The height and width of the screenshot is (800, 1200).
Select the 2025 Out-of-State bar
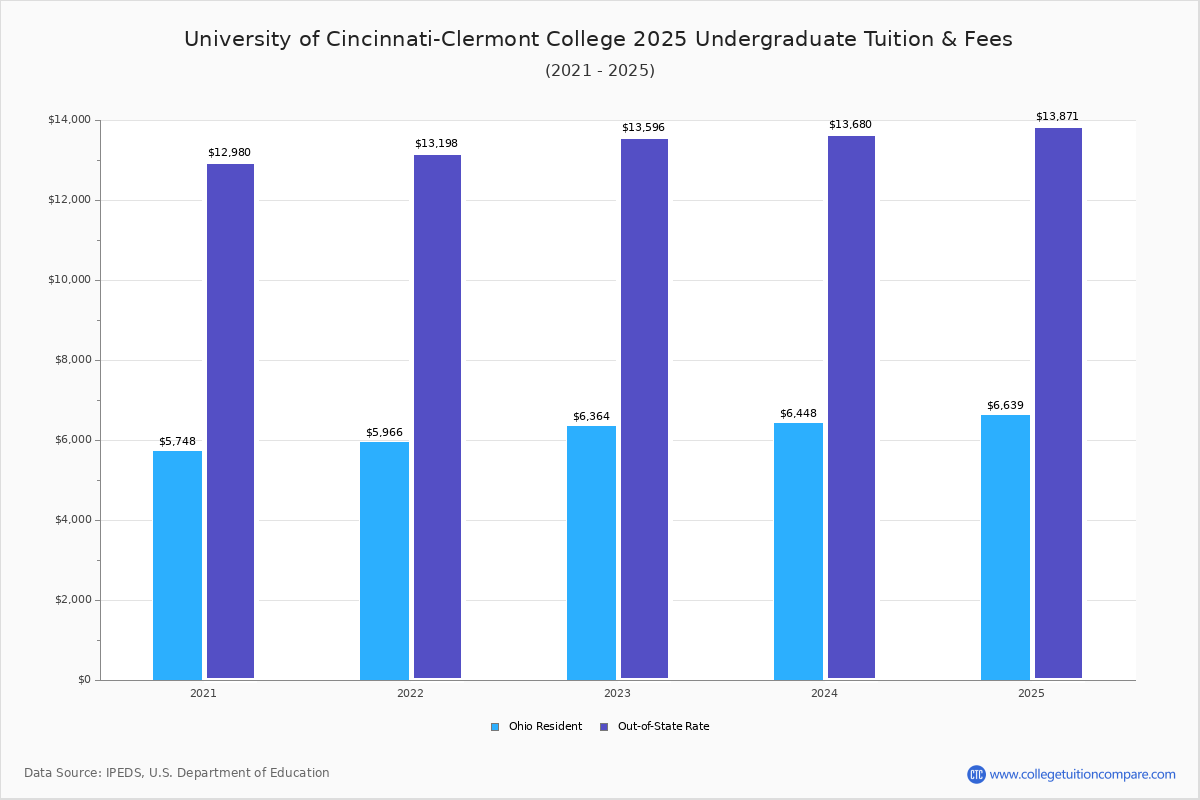(1058, 403)
